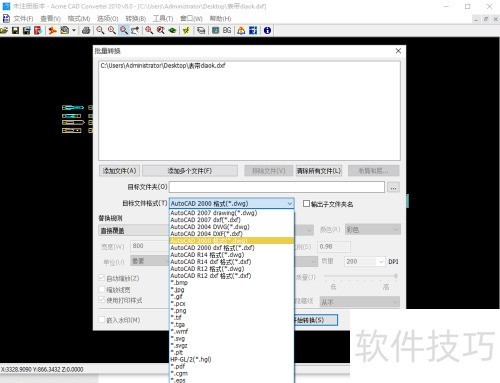This screenshot has height=383, width=500.
Task: Click the red zoom-in magnifier icon
Action: point(149,31)
